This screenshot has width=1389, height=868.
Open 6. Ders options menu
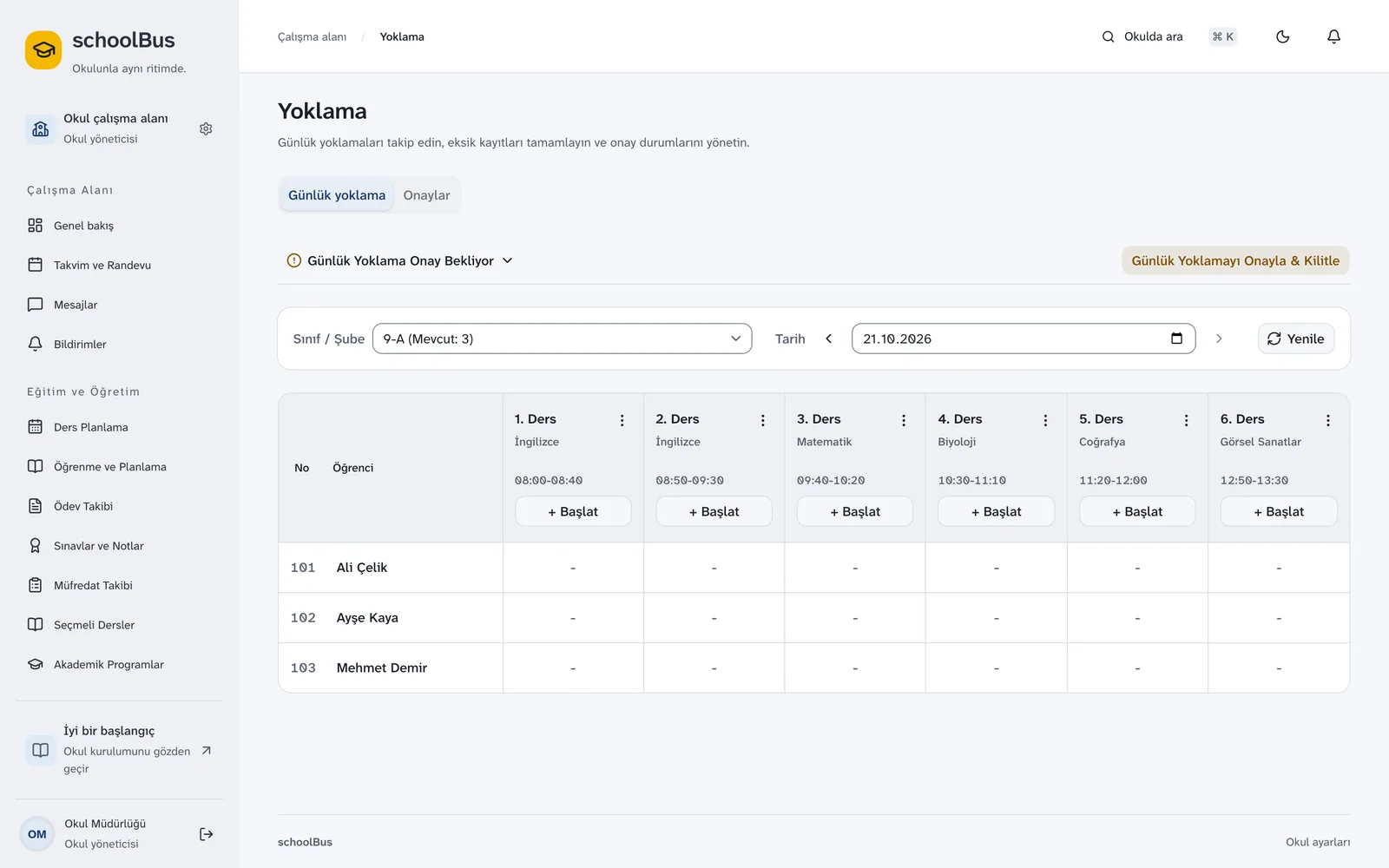1327,420
